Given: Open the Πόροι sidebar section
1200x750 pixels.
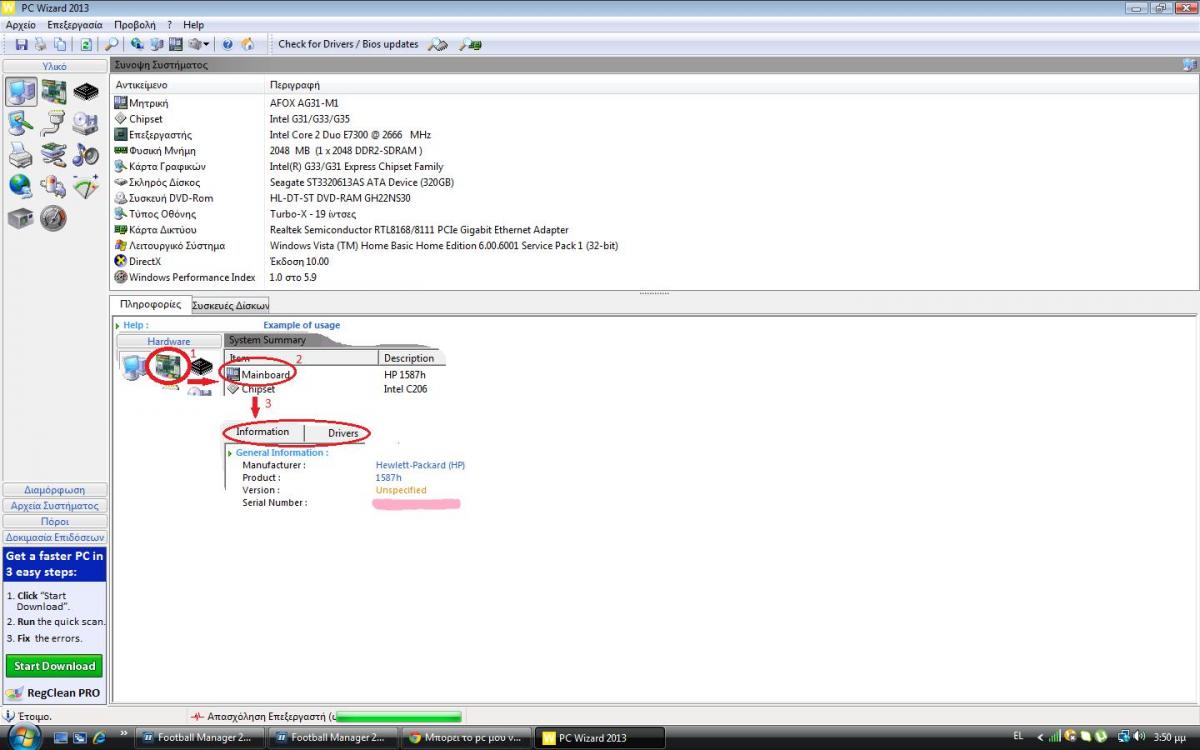Looking at the screenshot, I should tap(55, 521).
